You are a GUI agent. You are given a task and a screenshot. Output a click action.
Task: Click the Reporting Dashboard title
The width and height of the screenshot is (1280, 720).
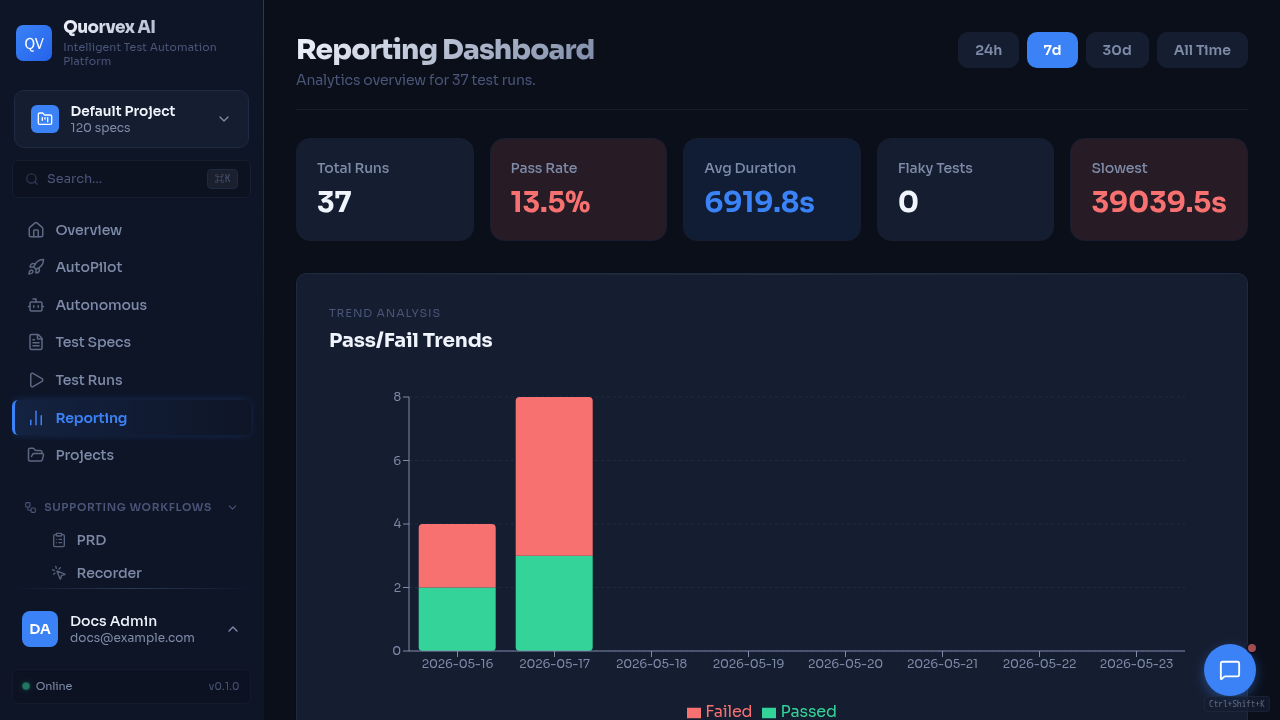pyautogui.click(x=445, y=49)
